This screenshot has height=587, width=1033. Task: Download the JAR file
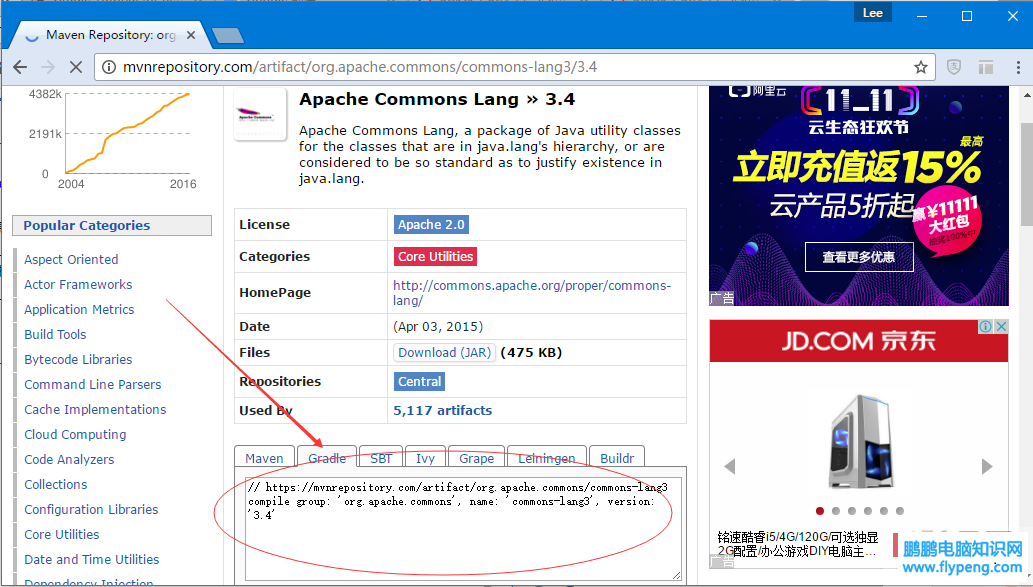tap(445, 352)
